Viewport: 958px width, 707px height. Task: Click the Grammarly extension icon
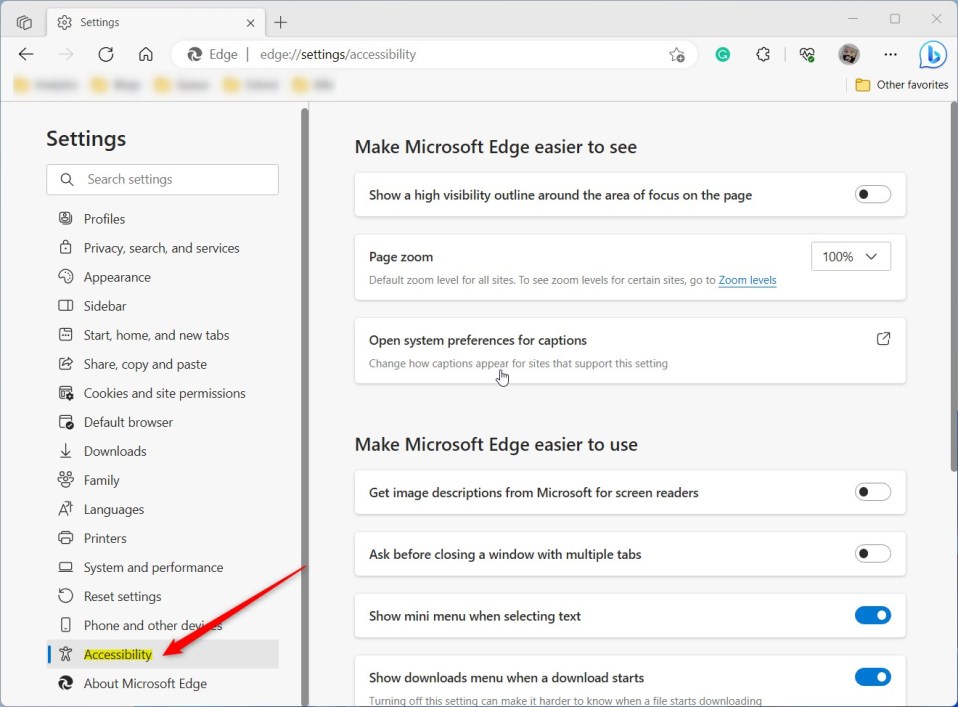pyautogui.click(x=722, y=55)
